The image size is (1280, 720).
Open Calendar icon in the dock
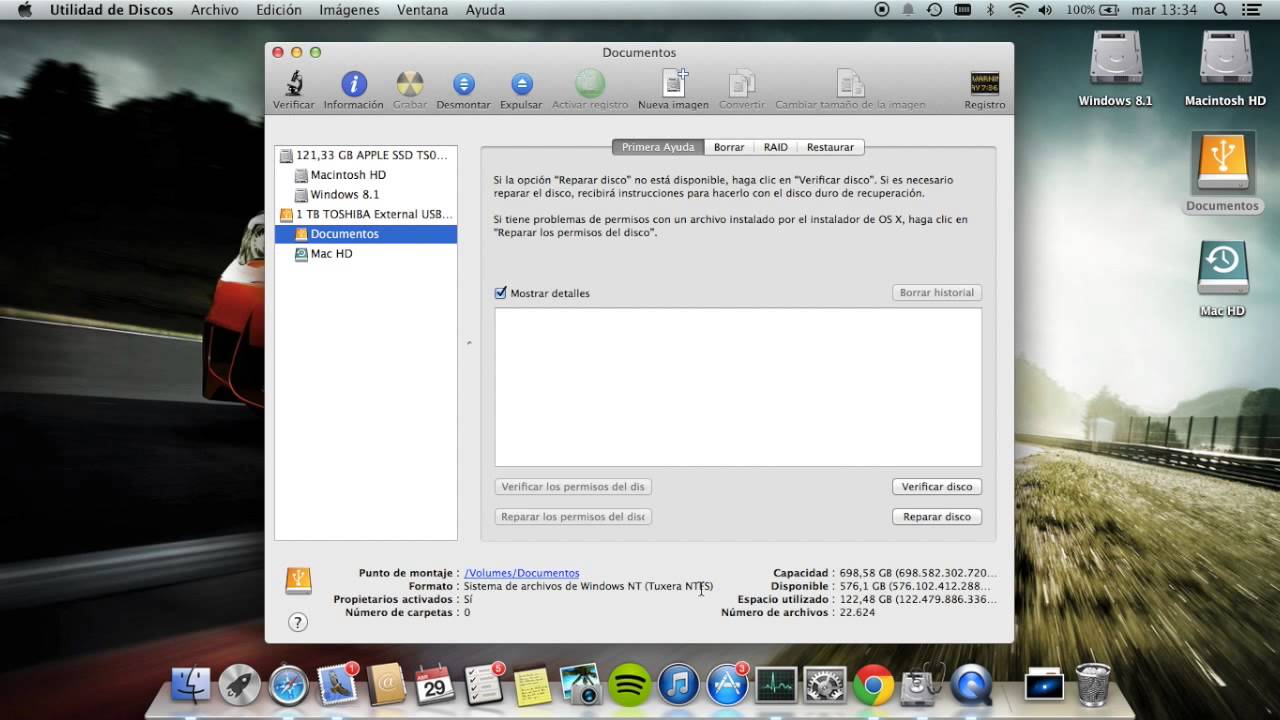point(435,686)
